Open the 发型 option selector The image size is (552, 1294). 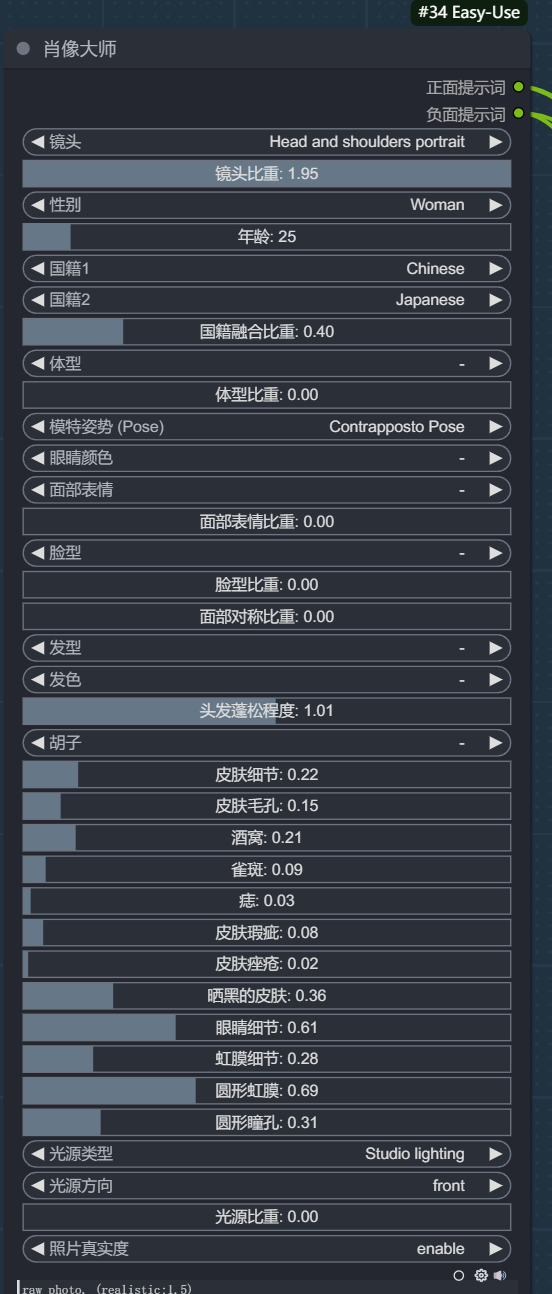pyautogui.click(x=267, y=648)
